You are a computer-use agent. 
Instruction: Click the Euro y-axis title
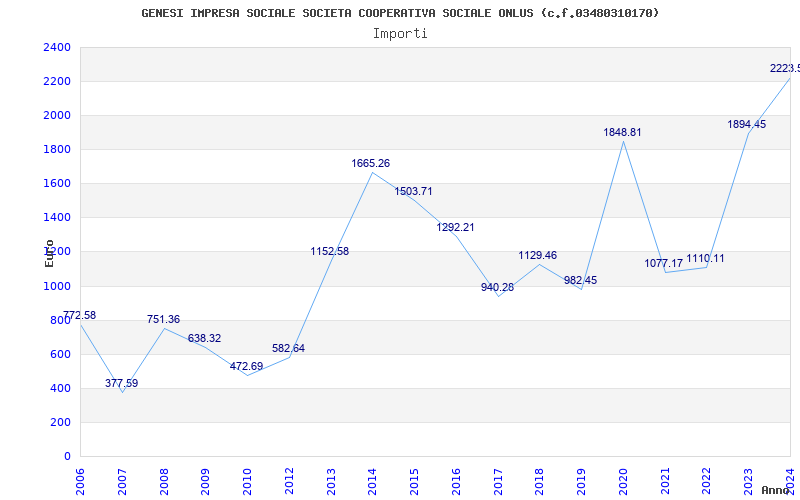[x=49, y=253]
